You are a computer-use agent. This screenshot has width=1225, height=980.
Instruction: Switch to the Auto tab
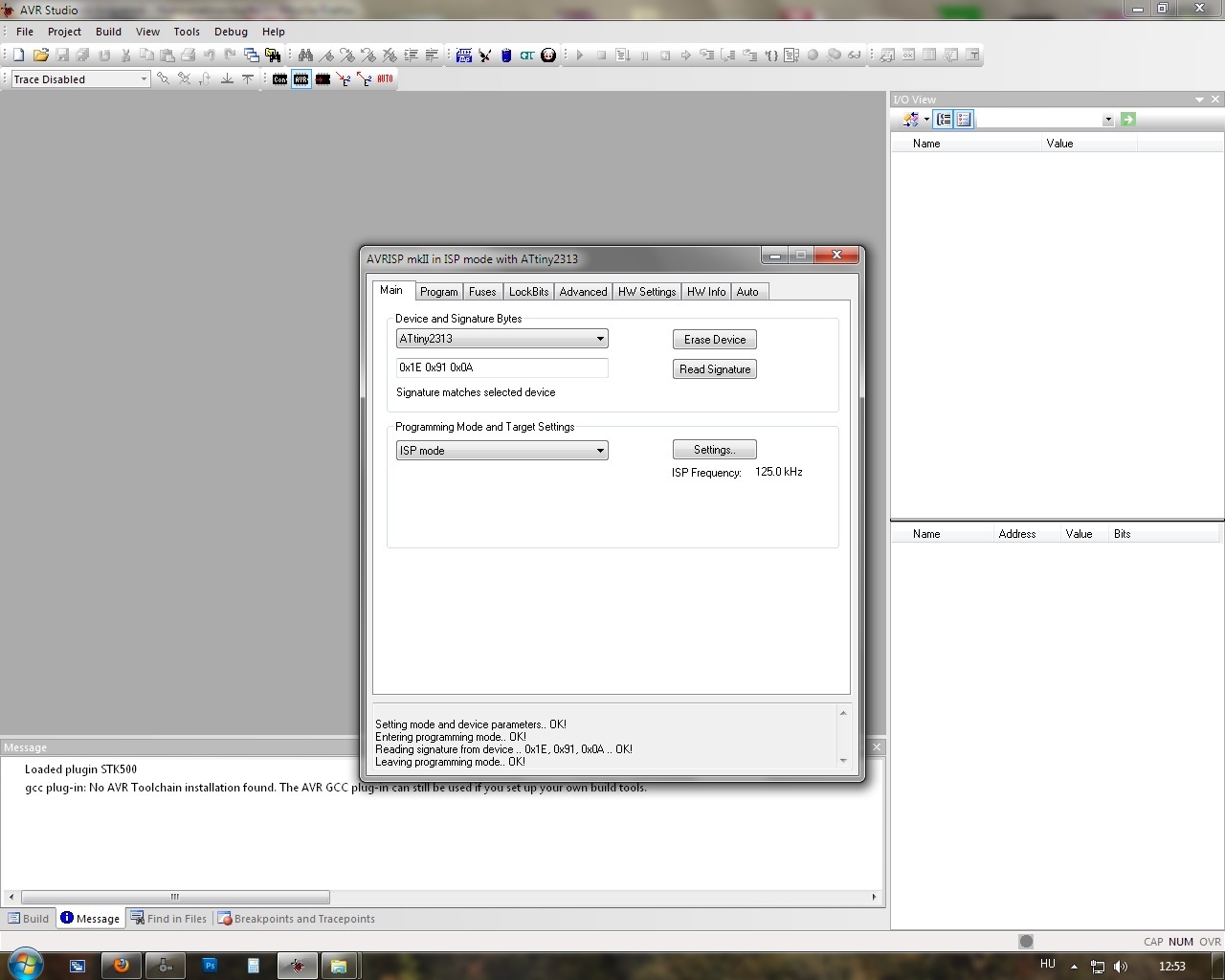pyautogui.click(x=747, y=292)
